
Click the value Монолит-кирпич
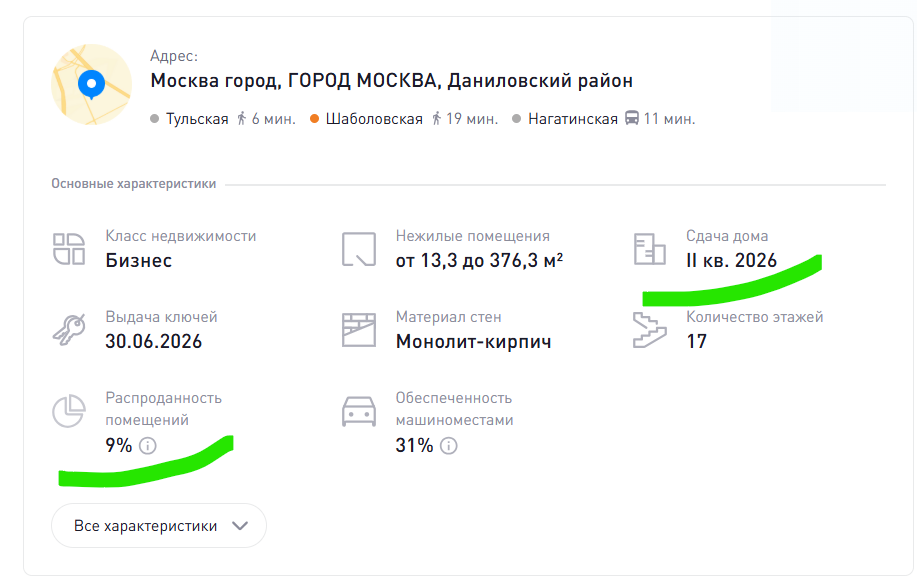(x=474, y=341)
